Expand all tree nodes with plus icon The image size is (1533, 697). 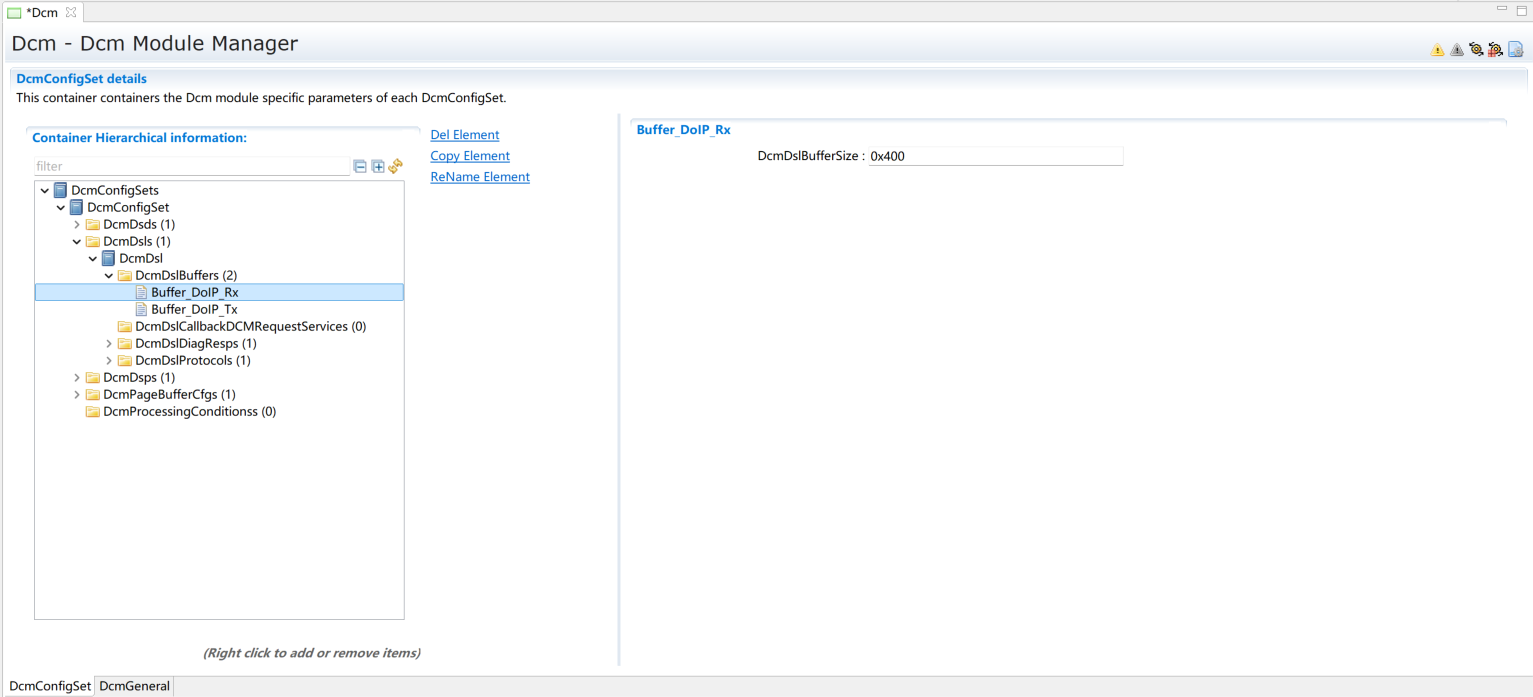click(378, 167)
